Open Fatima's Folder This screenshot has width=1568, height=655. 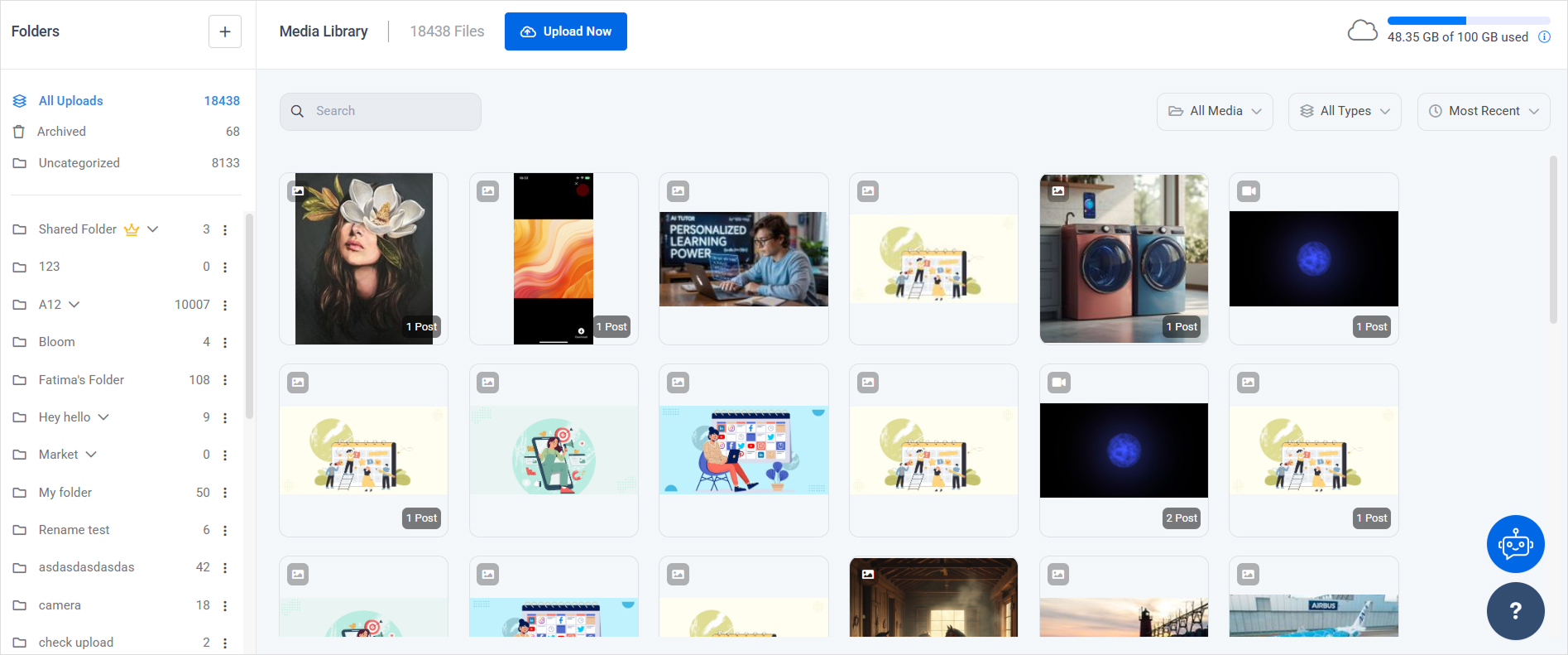pos(81,380)
